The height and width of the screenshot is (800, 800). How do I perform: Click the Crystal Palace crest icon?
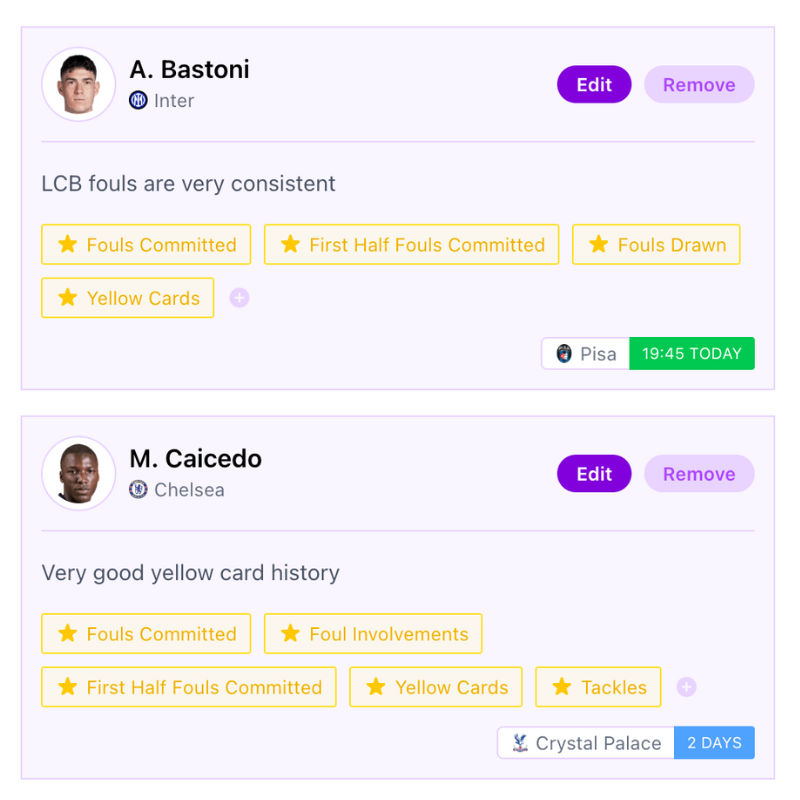(520, 743)
